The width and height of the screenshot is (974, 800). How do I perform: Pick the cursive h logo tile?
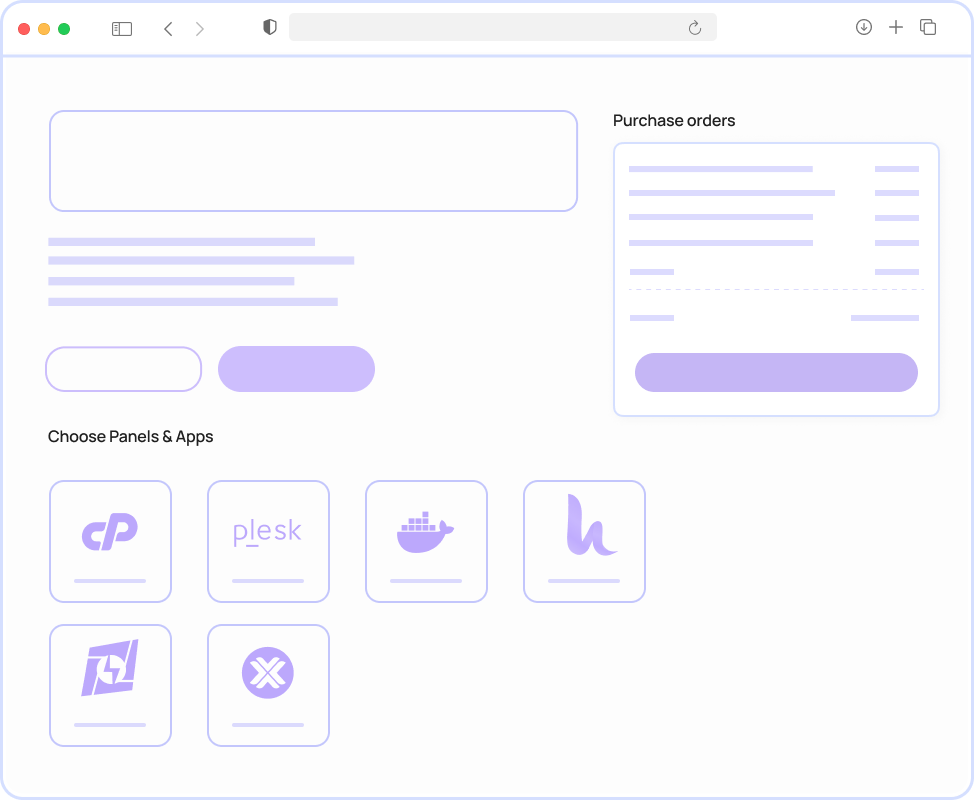584,541
